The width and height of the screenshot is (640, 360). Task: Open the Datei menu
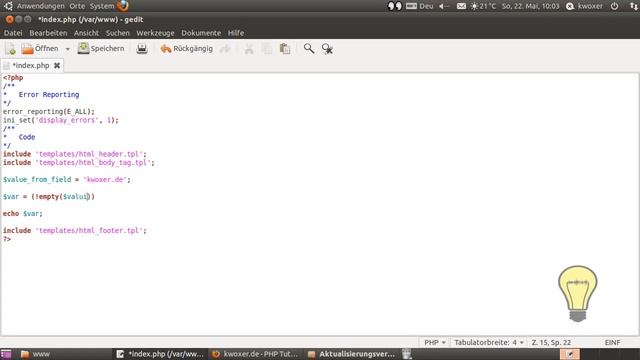coord(13,33)
